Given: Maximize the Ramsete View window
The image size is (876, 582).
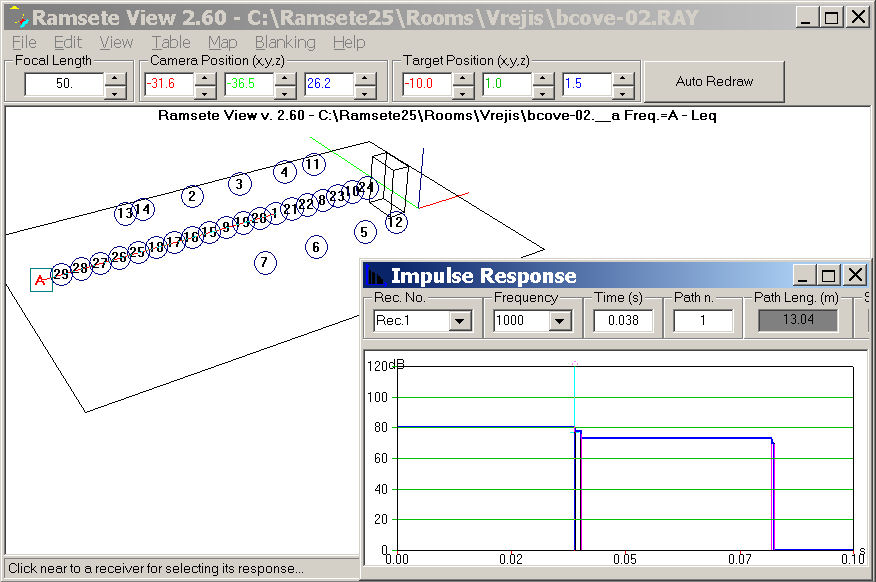Looking at the screenshot, I should 831,18.
